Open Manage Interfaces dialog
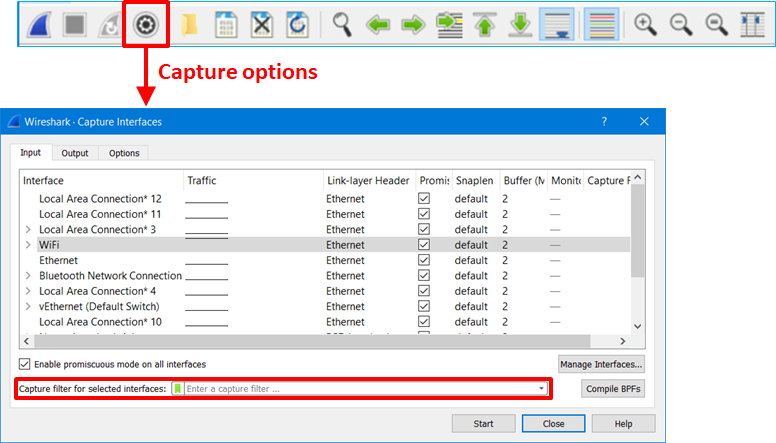 (601, 364)
